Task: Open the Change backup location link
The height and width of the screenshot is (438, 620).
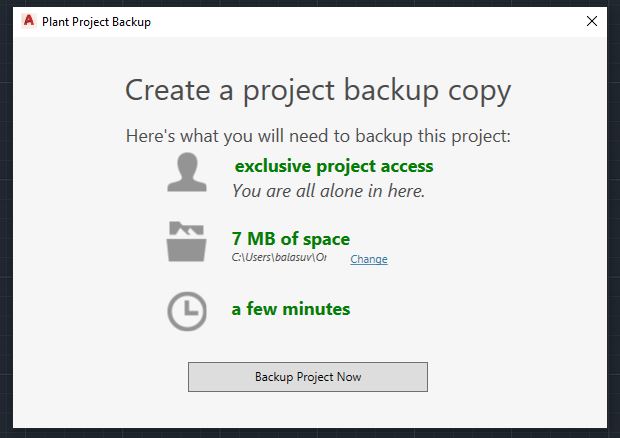Action: tap(368, 260)
